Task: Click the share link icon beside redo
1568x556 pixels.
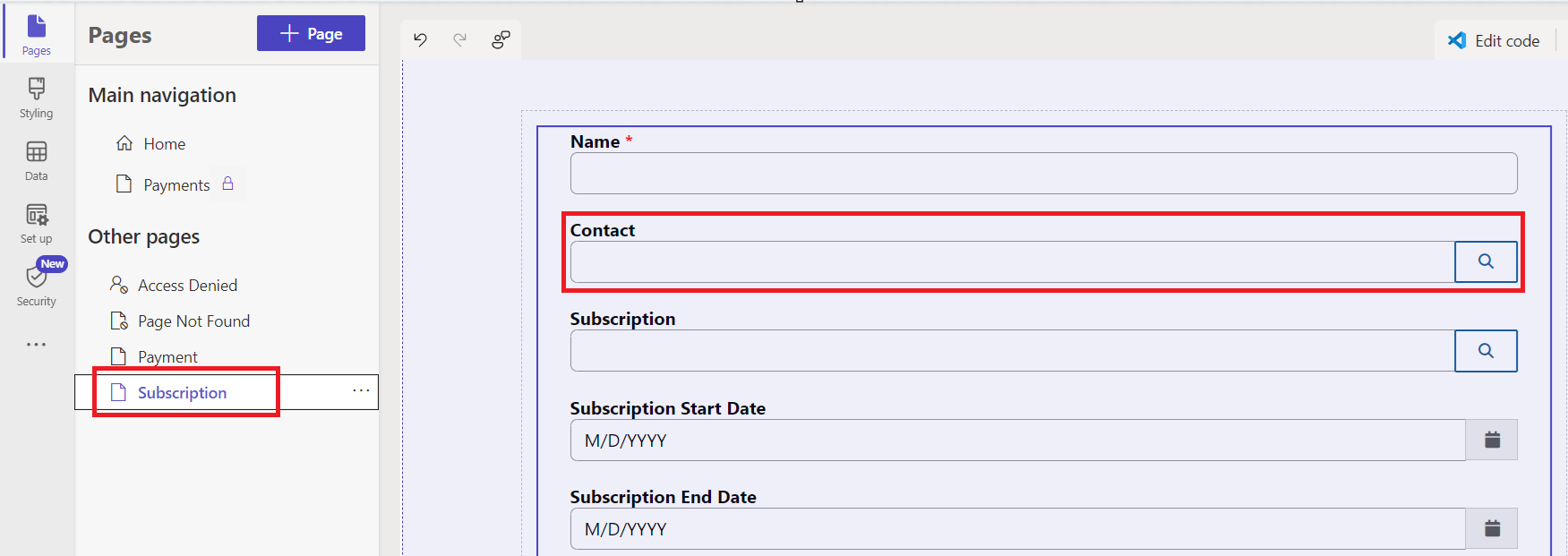Action: (x=501, y=39)
